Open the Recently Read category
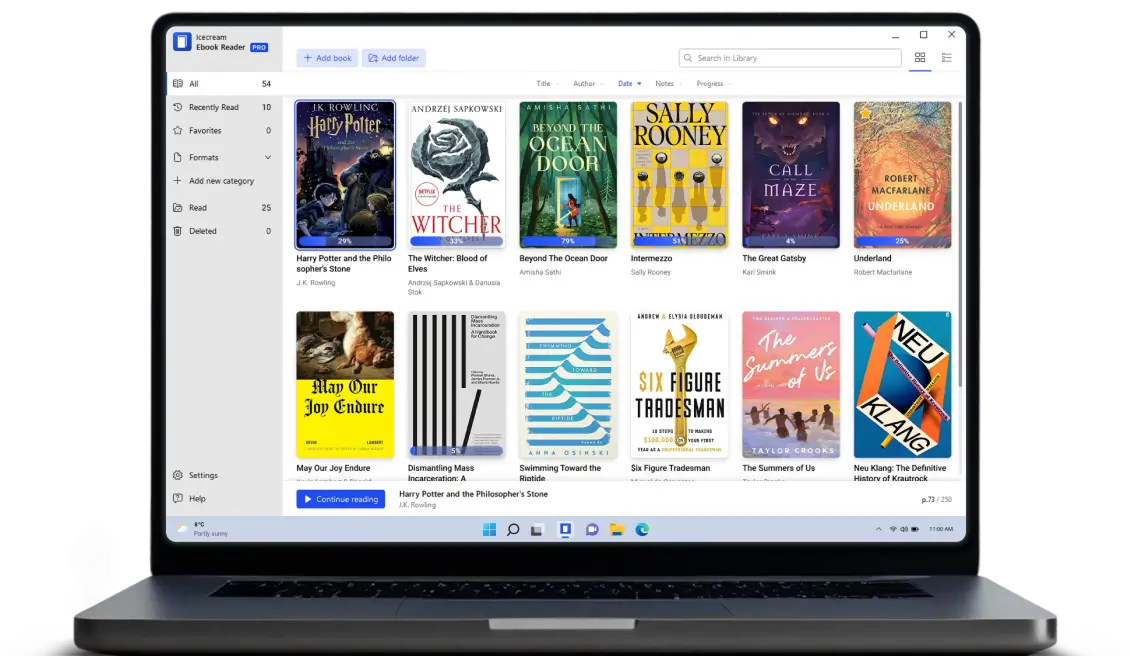This screenshot has width=1130, height=656. 213,107
